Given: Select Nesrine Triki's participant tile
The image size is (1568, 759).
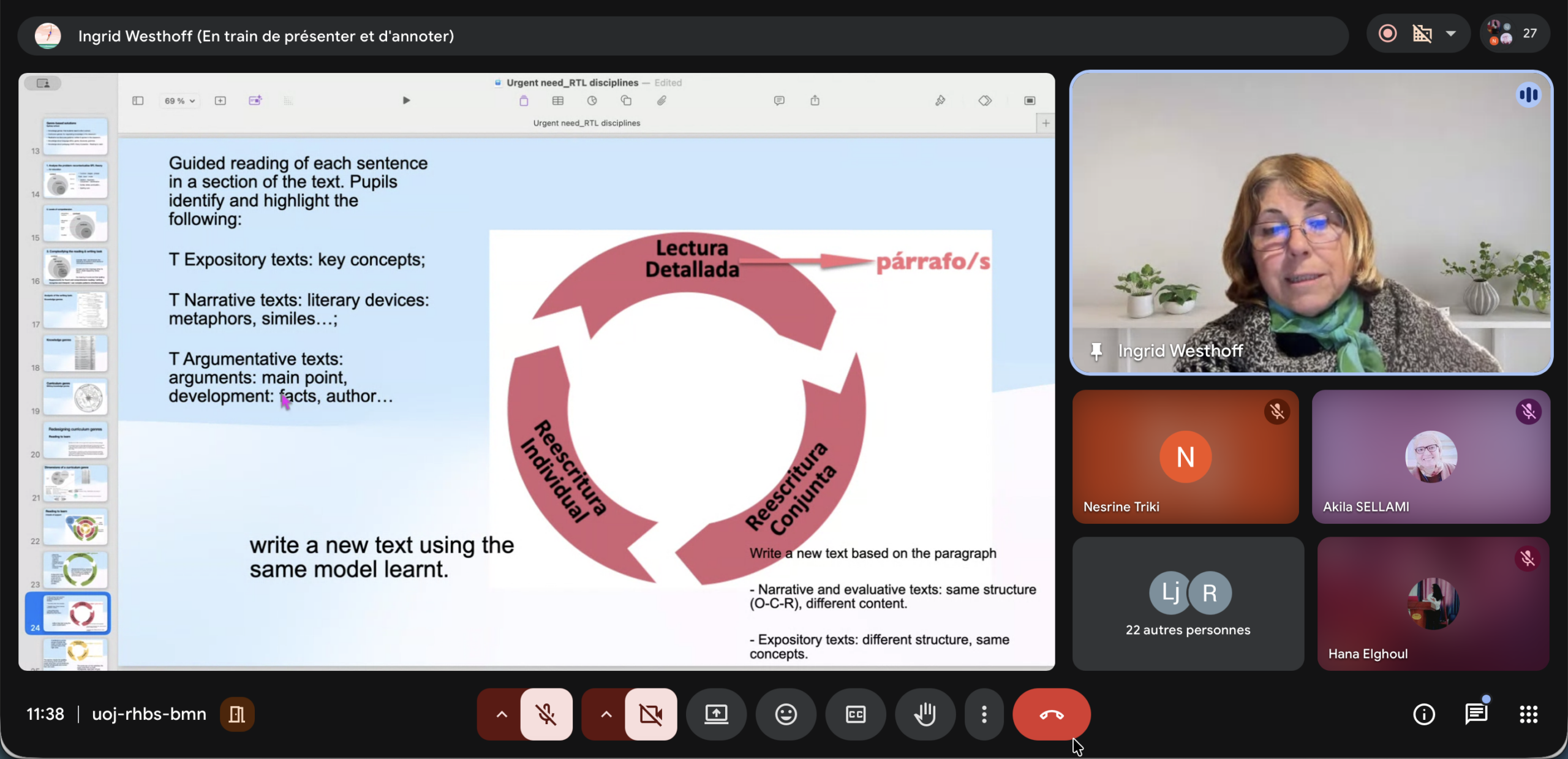Looking at the screenshot, I should pyautogui.click(x=1185, y=457).
